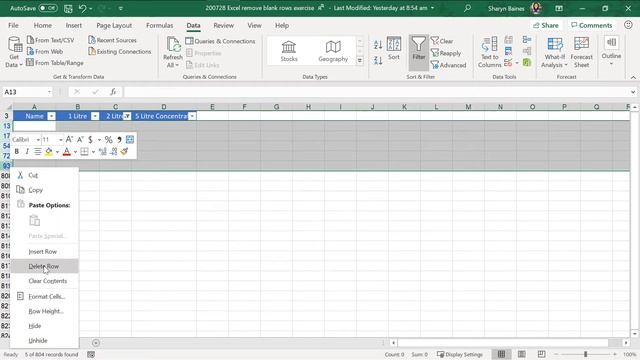640x360 pixels.
Task: Apply font color from mini toolbar
Action: 67,152
